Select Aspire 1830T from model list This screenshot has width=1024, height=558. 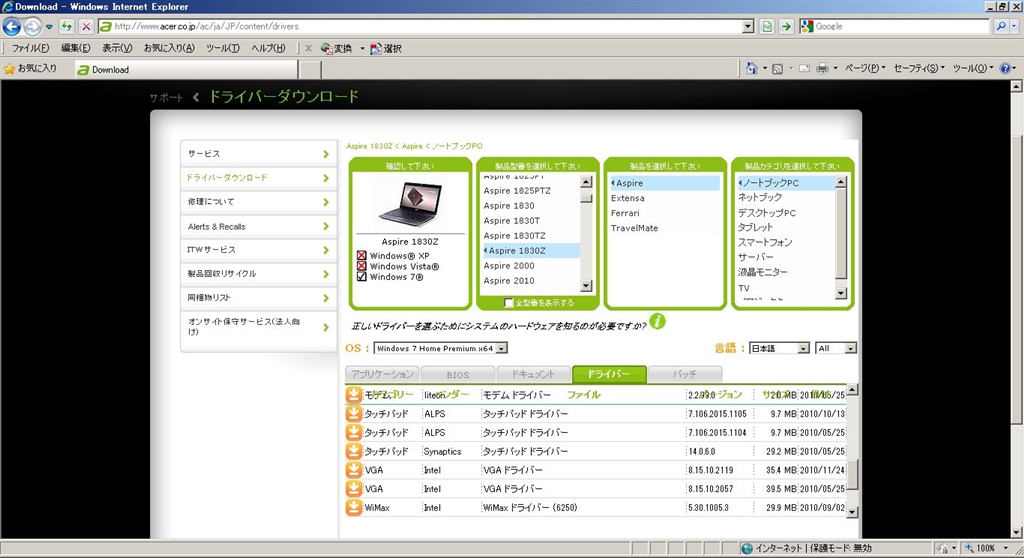(x=512, y=220)
